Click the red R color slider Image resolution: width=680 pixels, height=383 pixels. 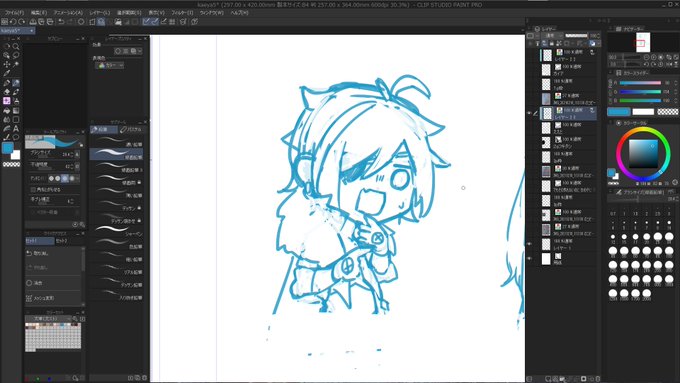(x=640, y=82)
